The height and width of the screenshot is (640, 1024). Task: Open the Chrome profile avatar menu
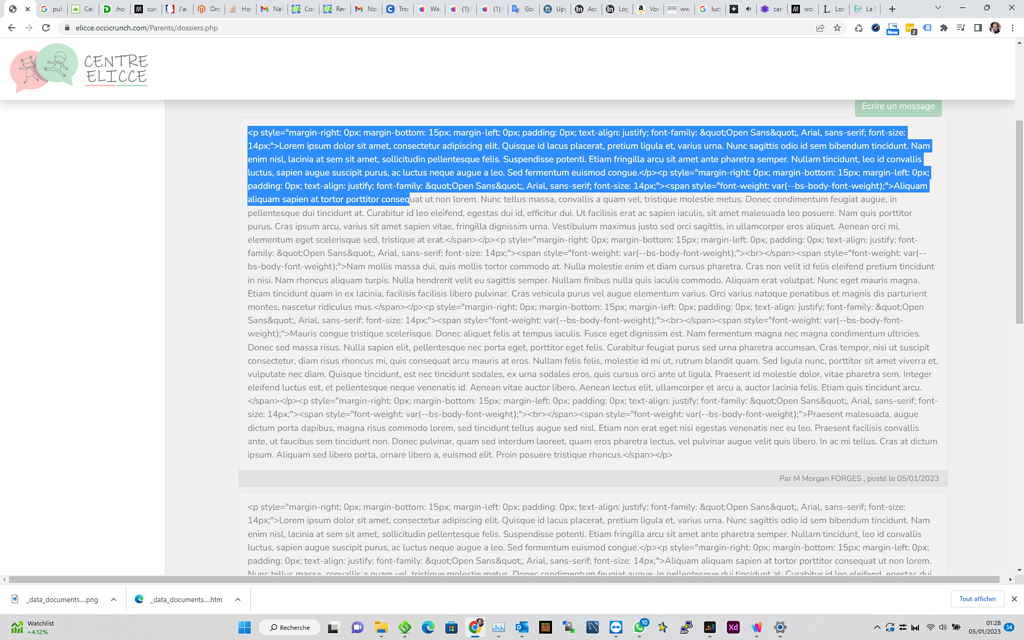click(994, 29)
